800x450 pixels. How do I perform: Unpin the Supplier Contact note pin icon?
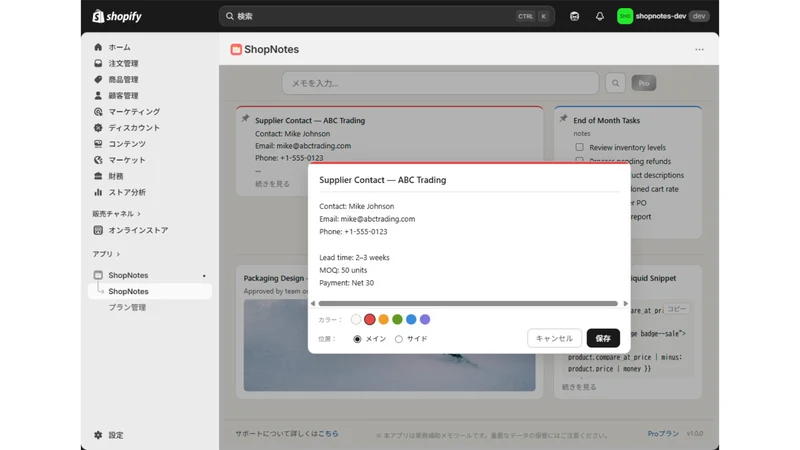coord(245,118)
